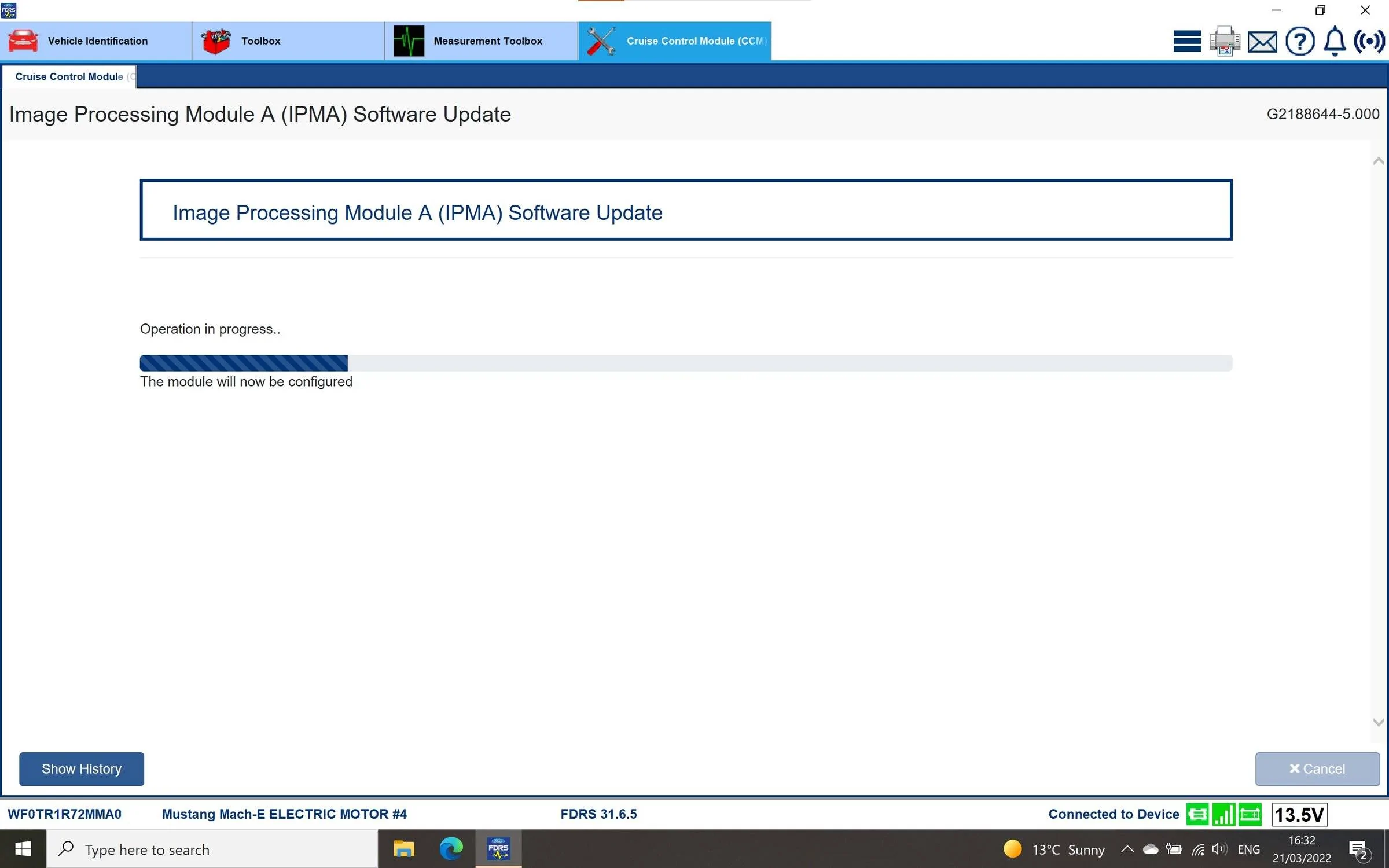Open the taskbar clock showing 16:32
This screenshot has width=1389, height=868.
[x=1302, y=849]
